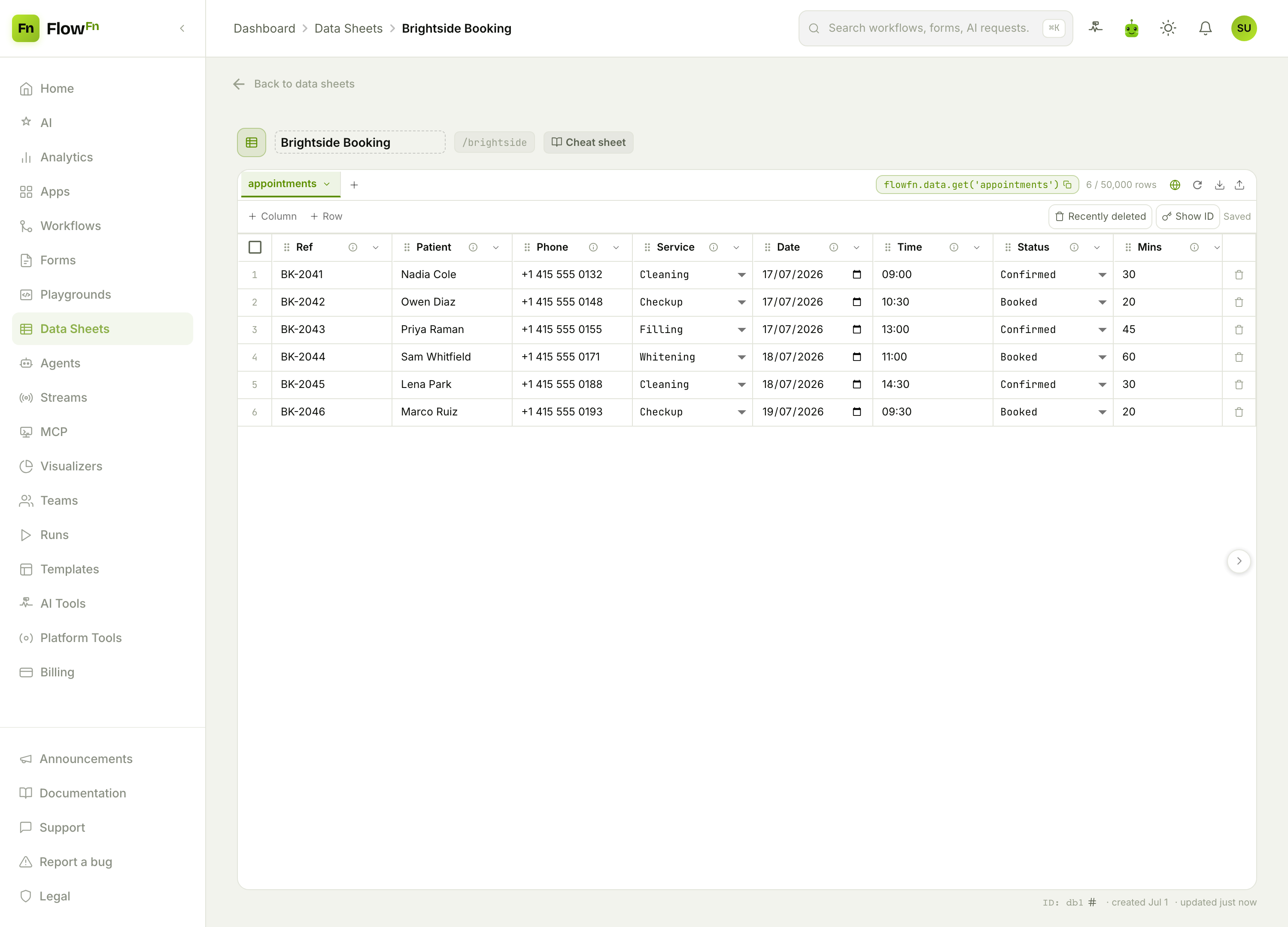The height and width of the screenshot is (927, 1288).
Task: Open the Cheat sheet
Action: coord(588,142)
